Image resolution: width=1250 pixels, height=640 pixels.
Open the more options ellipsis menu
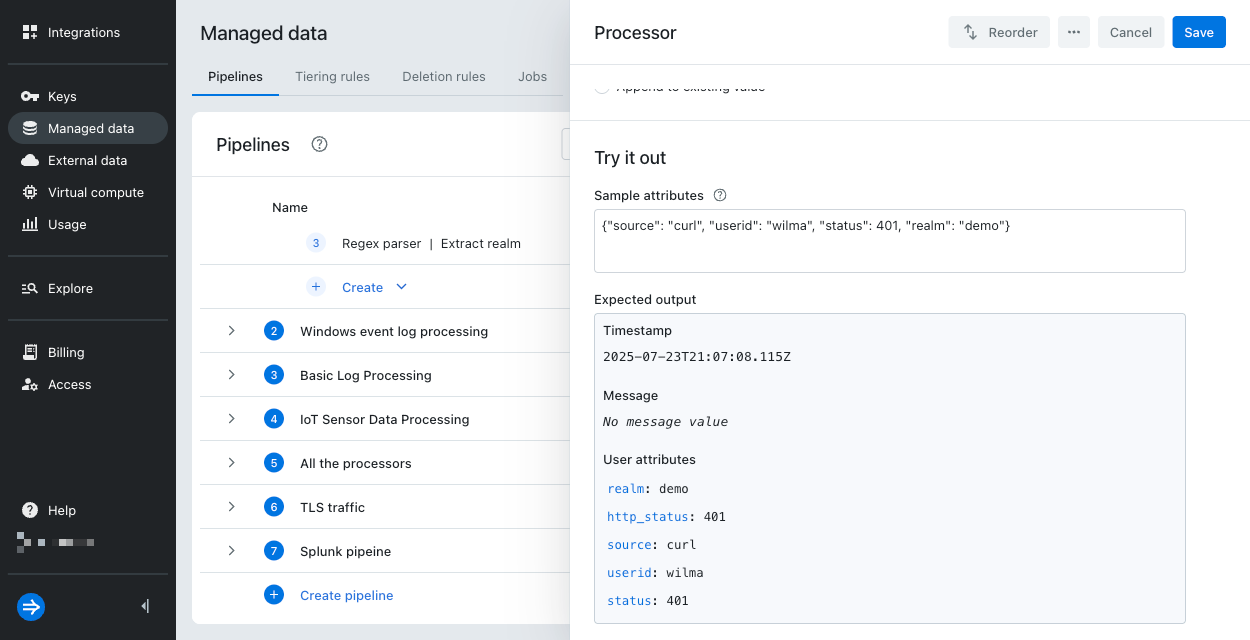click(x=1074, y=32)
